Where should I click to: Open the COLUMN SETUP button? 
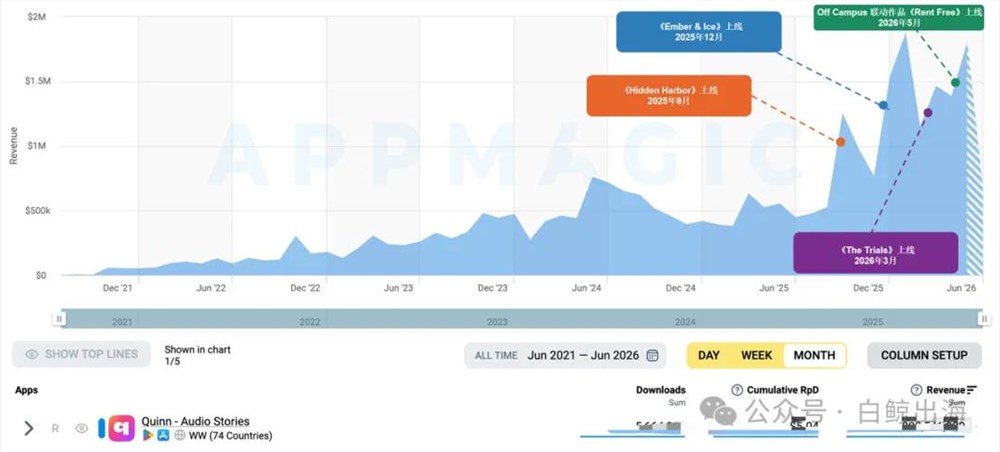(924, 355)
